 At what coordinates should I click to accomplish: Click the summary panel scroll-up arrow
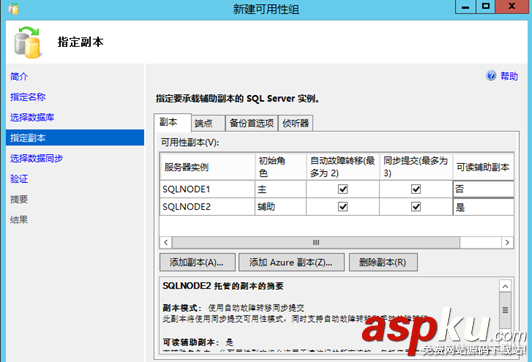tap(505, 286)
